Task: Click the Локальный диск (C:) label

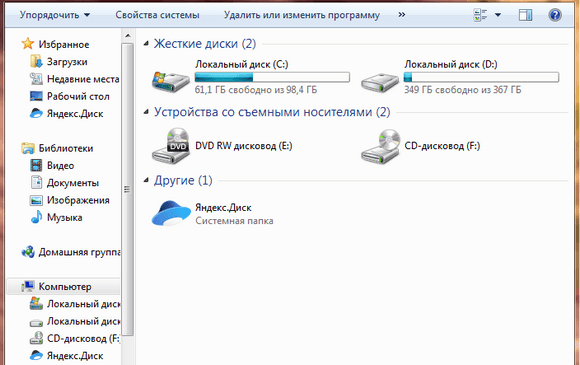Action: click(x=242, y=64)
